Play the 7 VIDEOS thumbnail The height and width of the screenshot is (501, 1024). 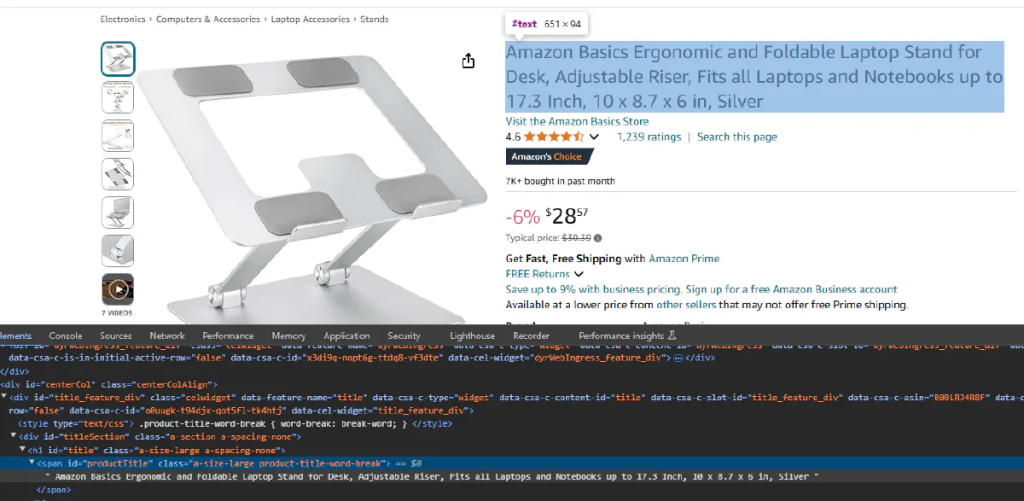coord(118,289)
